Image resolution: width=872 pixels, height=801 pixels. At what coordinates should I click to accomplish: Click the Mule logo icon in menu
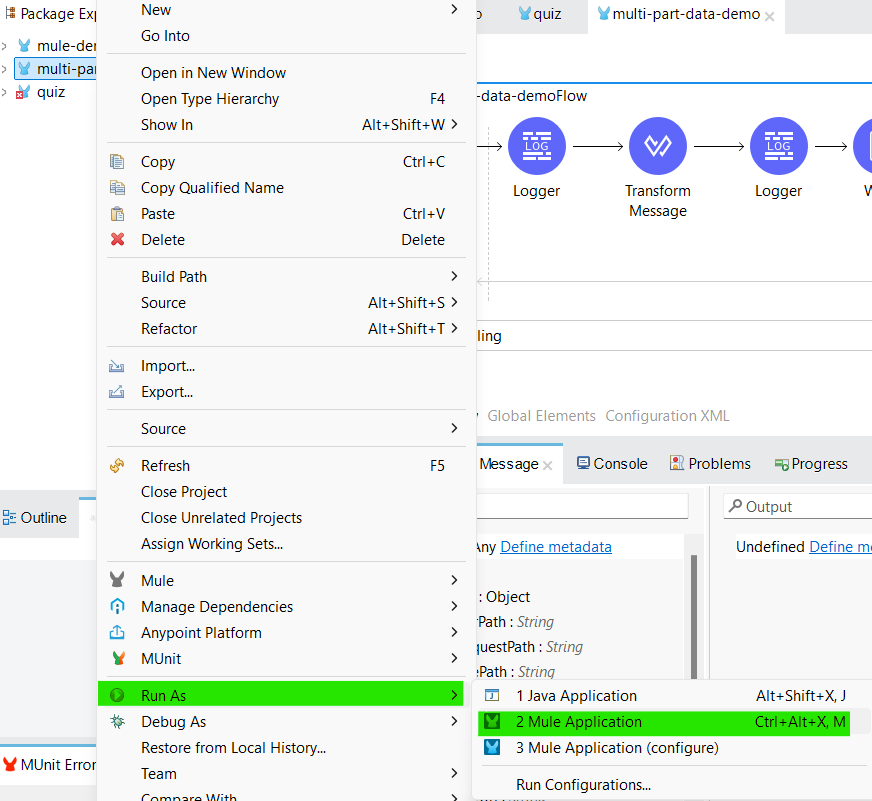click(x=117, y=580)
